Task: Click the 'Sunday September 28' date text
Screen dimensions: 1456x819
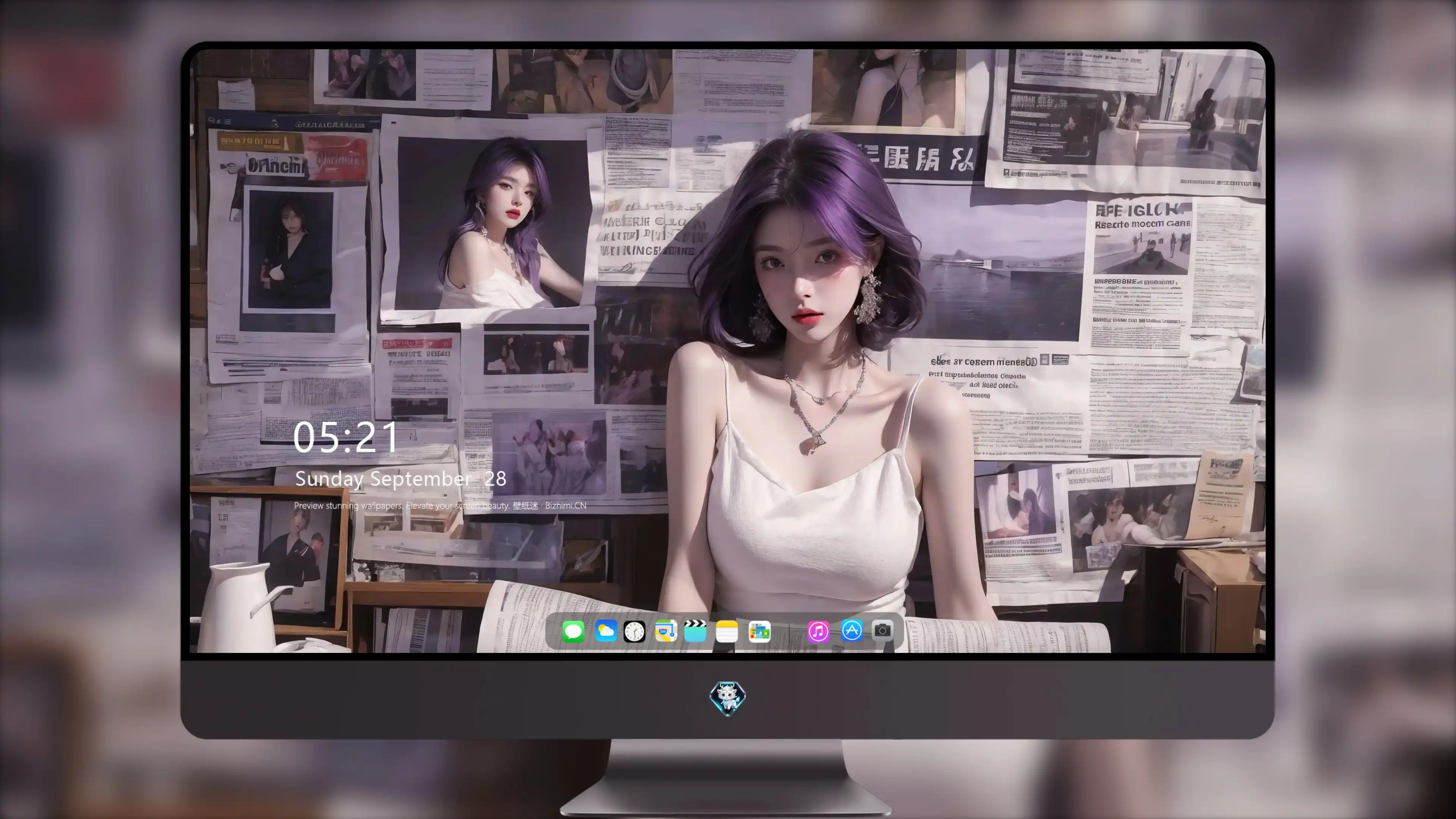Action: (x=400, y=479)
